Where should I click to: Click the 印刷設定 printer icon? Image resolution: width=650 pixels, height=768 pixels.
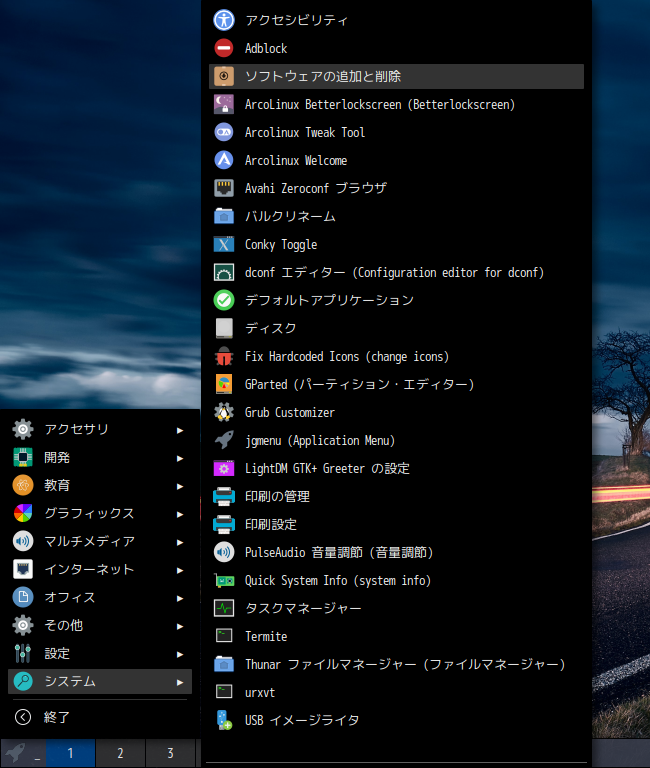[224, 525]
